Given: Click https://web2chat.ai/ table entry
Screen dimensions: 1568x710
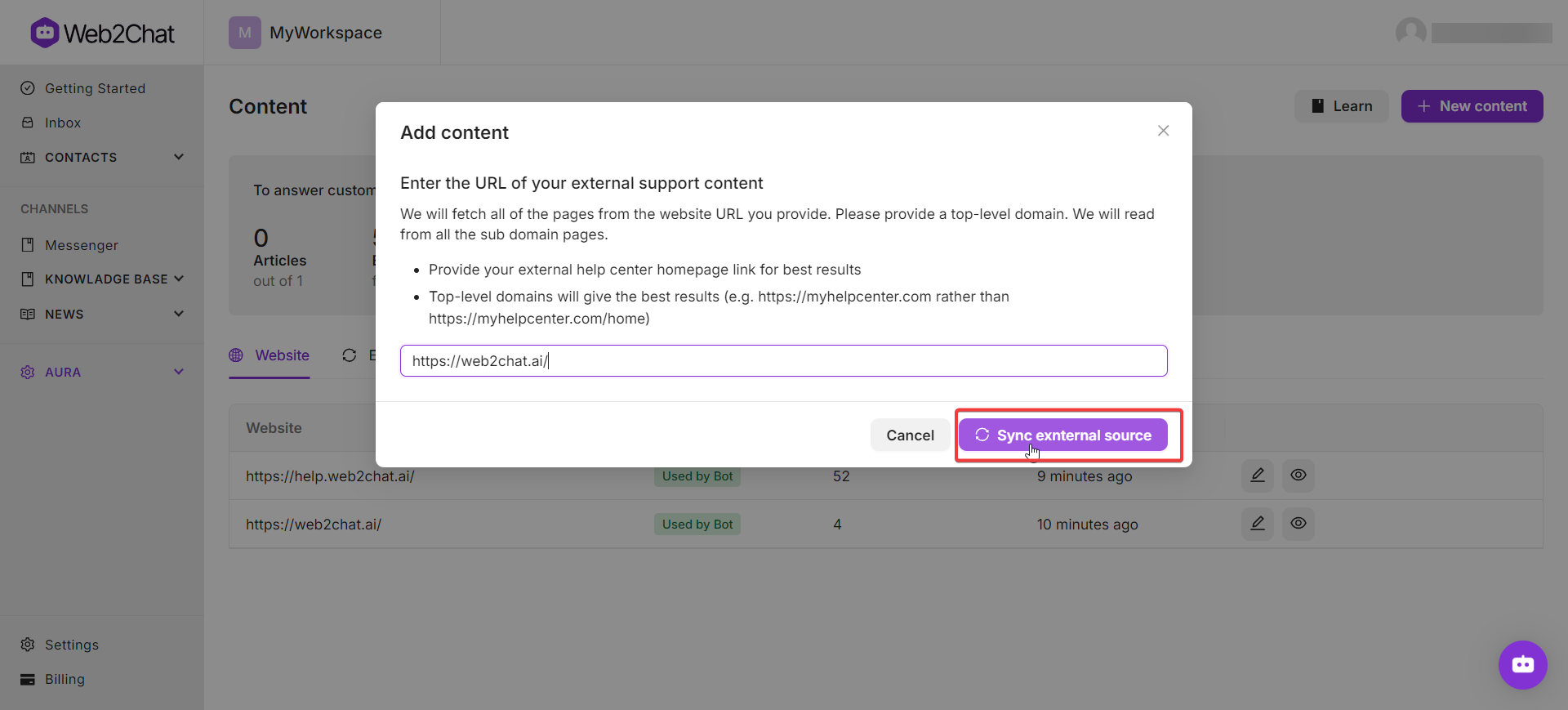Looking at the screenshot, I should [x=314, y=525].
